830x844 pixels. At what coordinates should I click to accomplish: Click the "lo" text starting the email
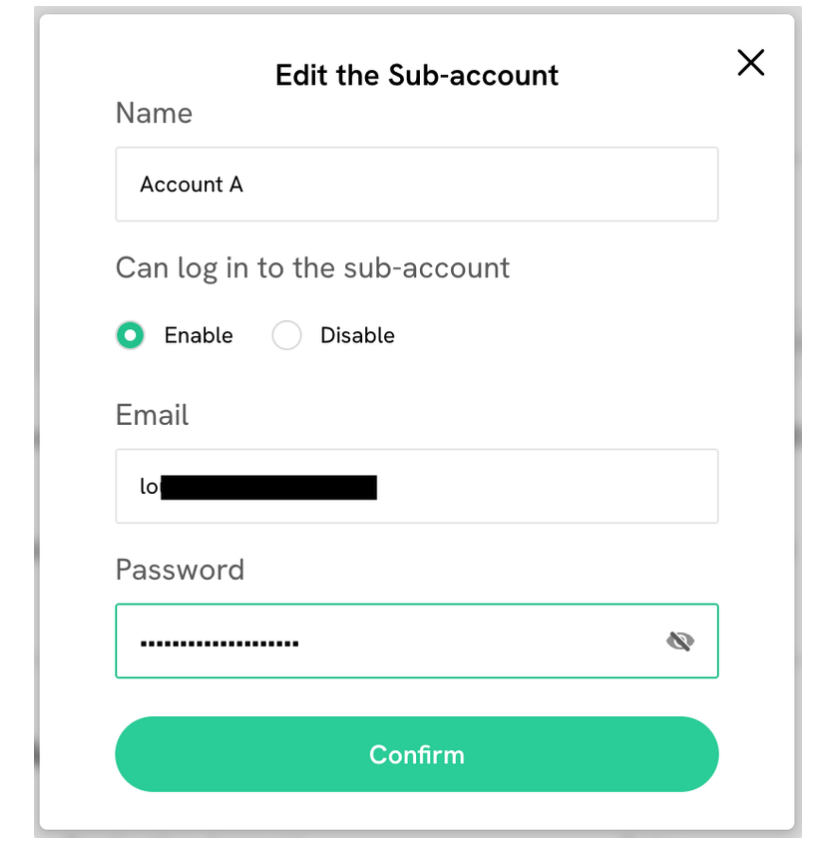[149, 487]
